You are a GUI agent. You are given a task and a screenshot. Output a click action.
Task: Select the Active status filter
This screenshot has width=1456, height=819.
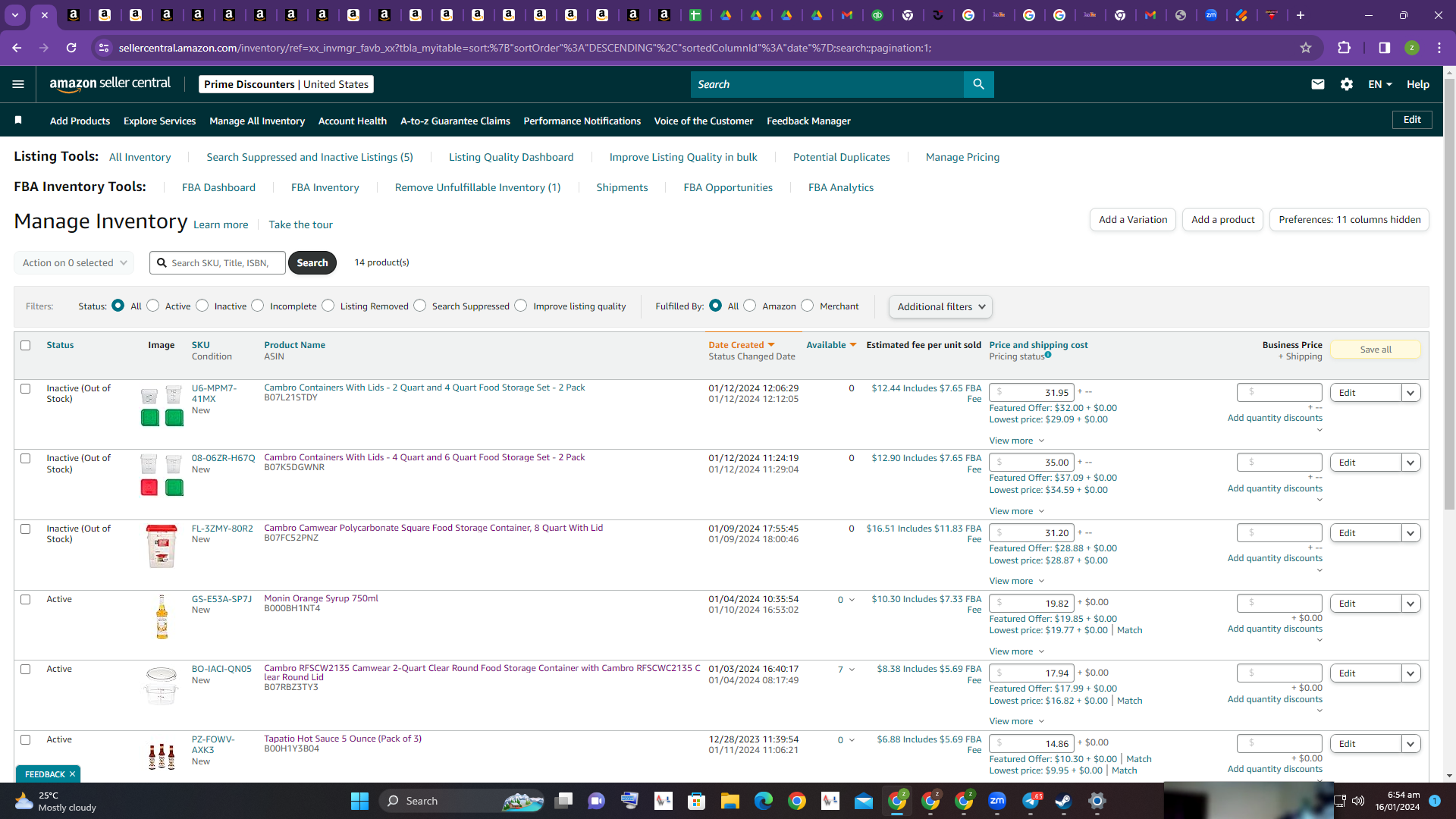153,306
